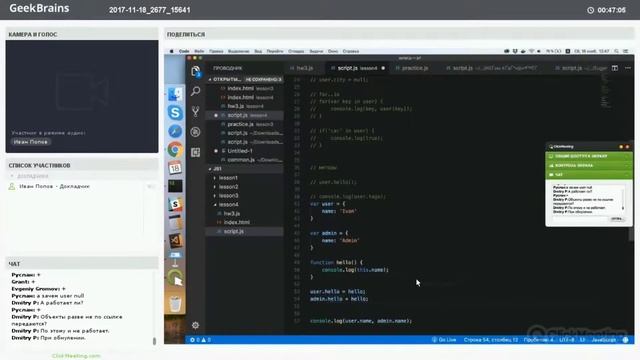This screenshot has height=360, width=640.
Task: Click the UTF-8 encoding in status bar
Action: click(x=567, y=340)
